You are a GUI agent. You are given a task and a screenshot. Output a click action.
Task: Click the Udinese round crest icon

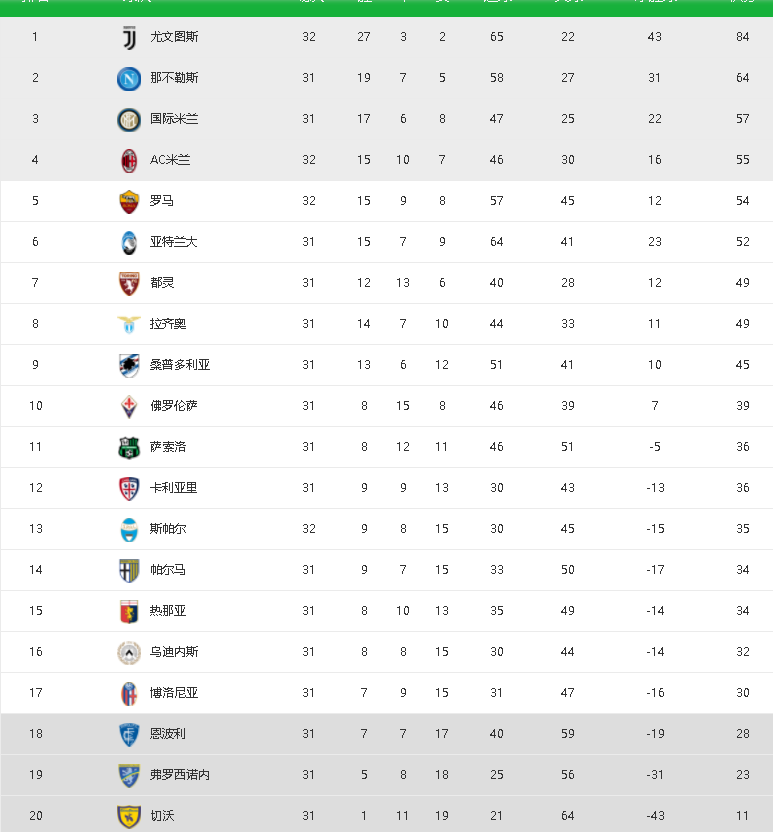point(128,652)
